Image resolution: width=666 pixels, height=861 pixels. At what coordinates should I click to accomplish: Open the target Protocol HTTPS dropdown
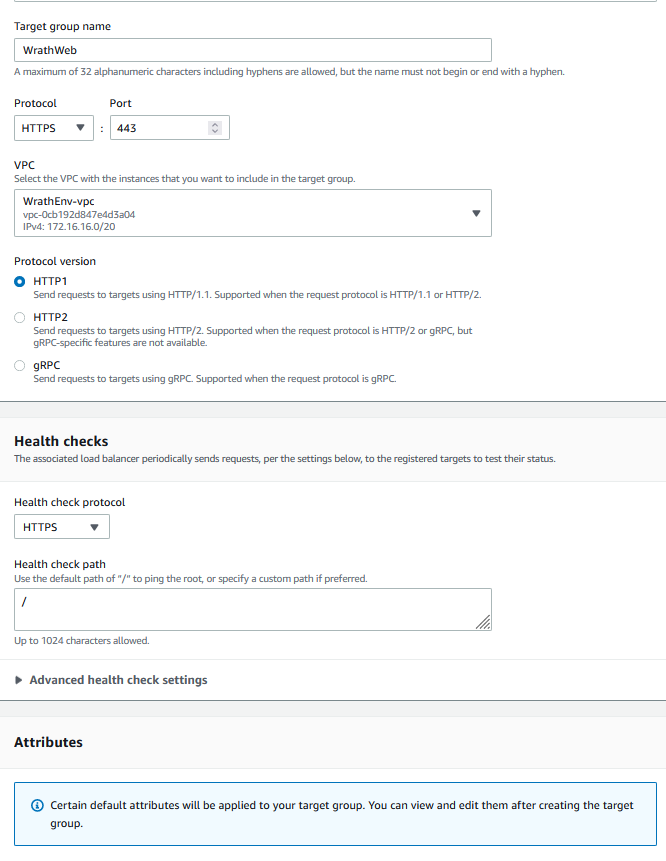tap(53, 128)
